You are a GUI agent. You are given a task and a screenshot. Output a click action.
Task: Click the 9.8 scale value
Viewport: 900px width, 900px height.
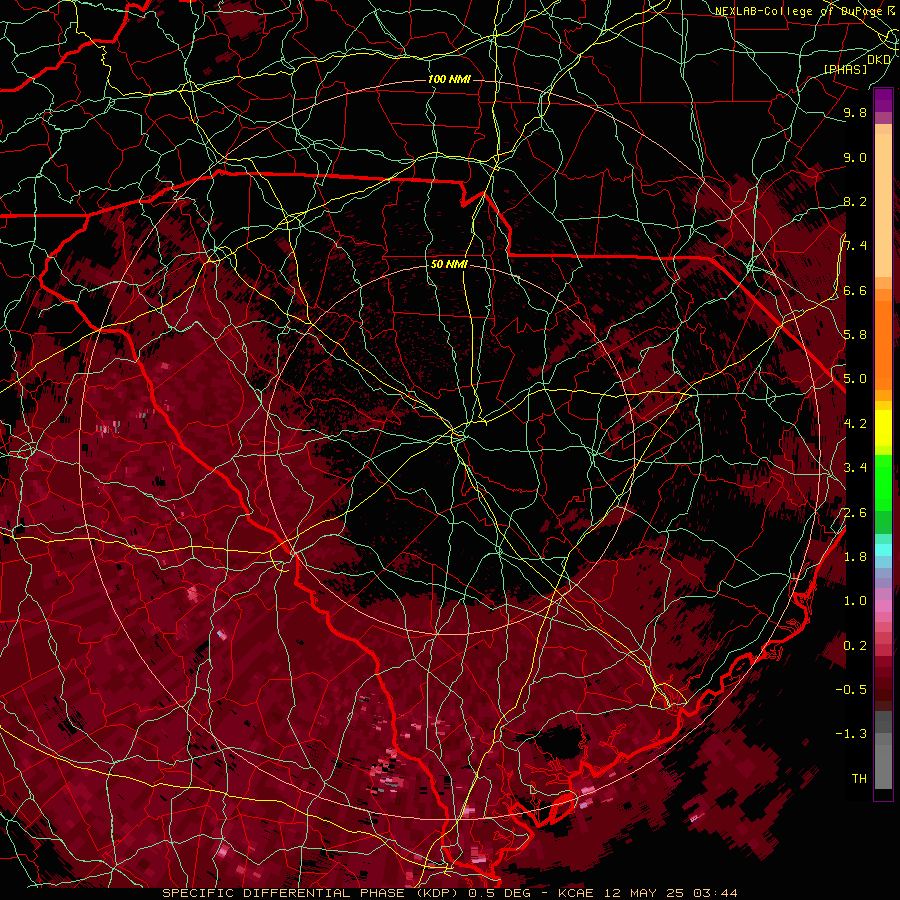[x=855, y=112]
